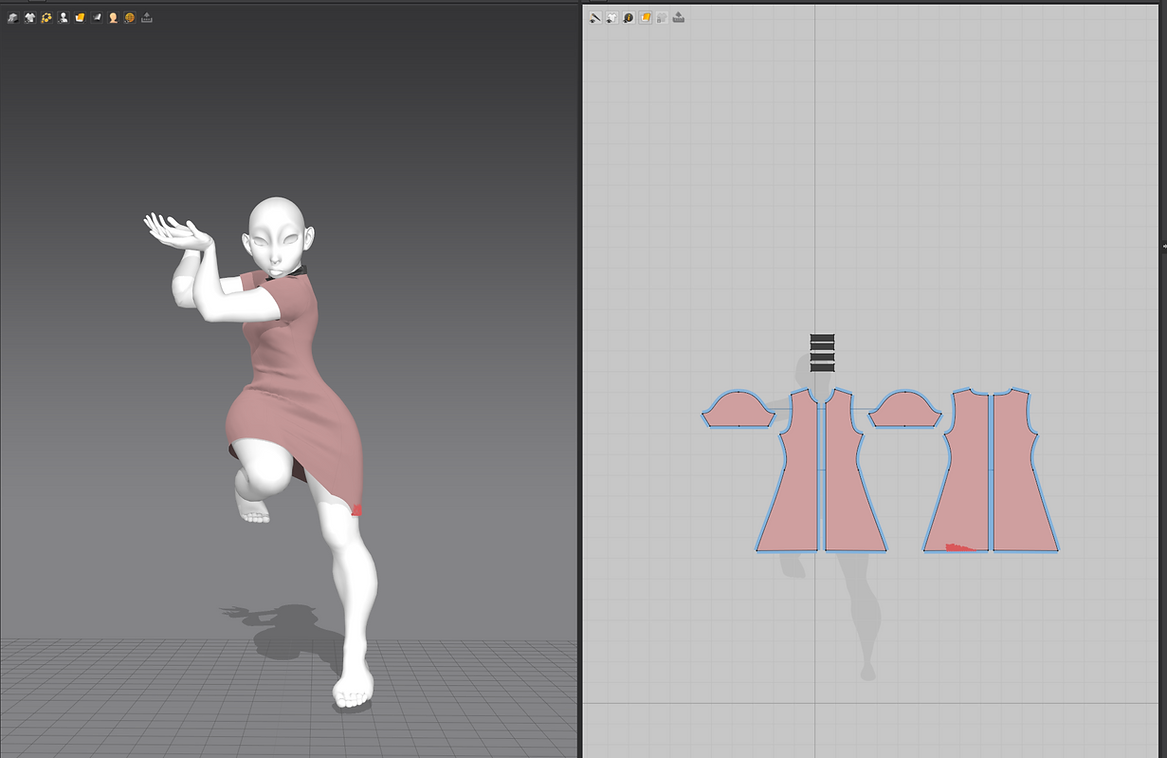The height and width of the screenshot is (758, 1167).
Task: Select the left sleeve pattern piece in the 2D window
Action: click(x=738, y=411)
